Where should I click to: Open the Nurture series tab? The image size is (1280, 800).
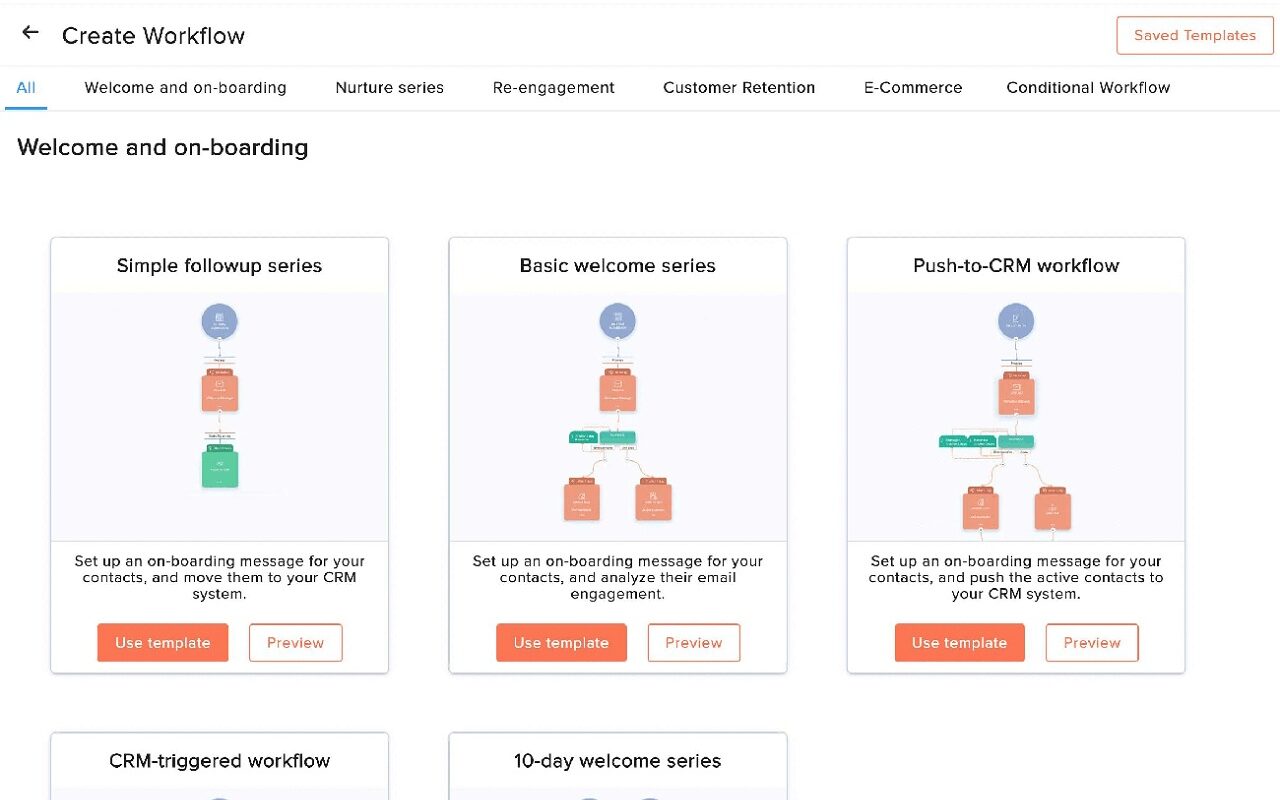tap(389, 88)
